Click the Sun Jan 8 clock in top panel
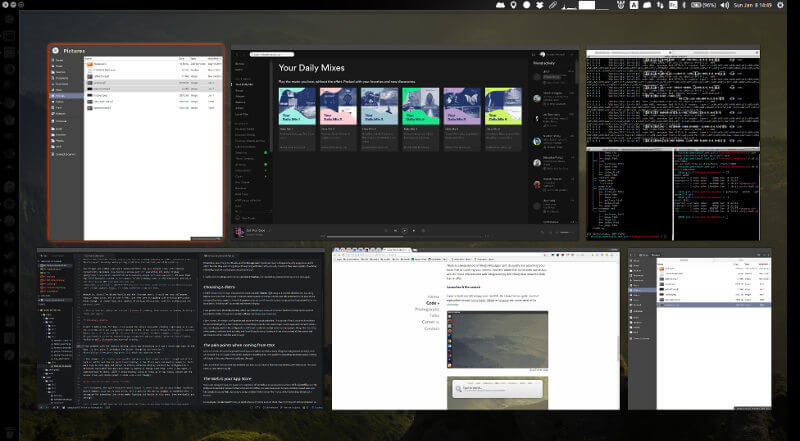The image size is (800, 441). (x=753, y=5)
